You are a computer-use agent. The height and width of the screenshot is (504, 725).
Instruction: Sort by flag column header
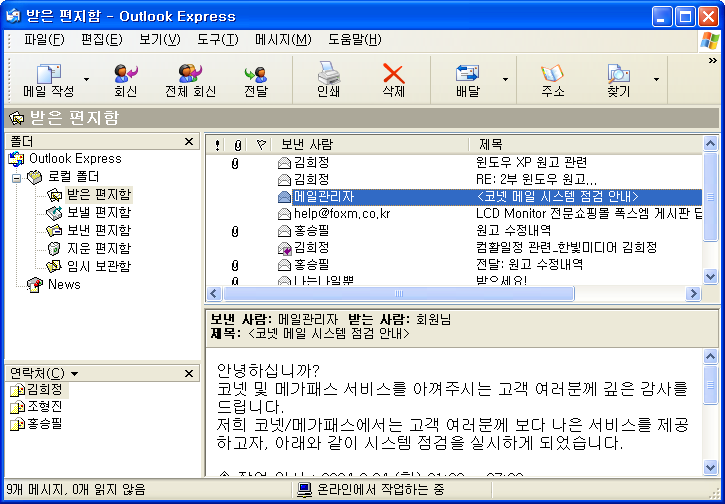click(x=260, y=145)
